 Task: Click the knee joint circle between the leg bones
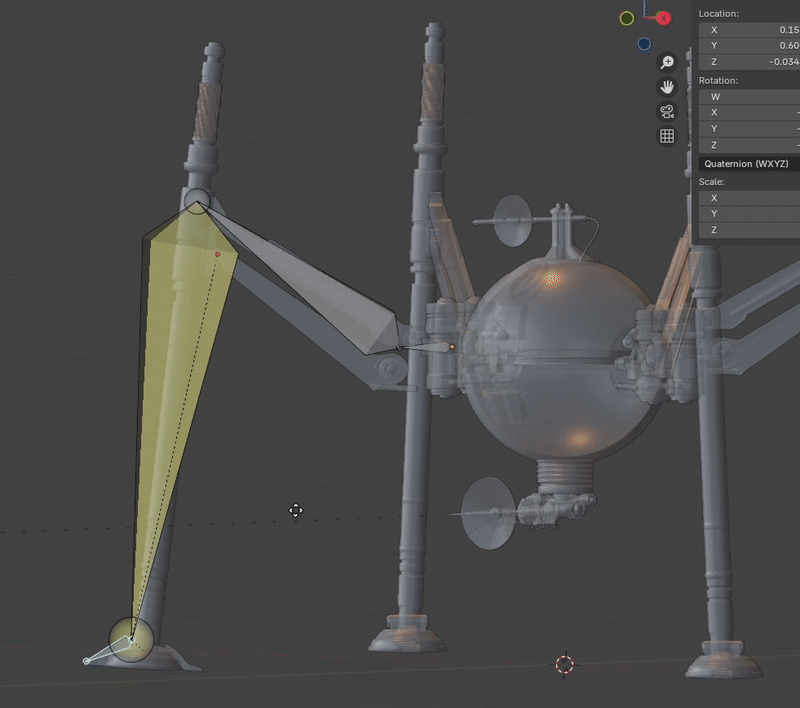pyautogui.click(x=197, y=200)
